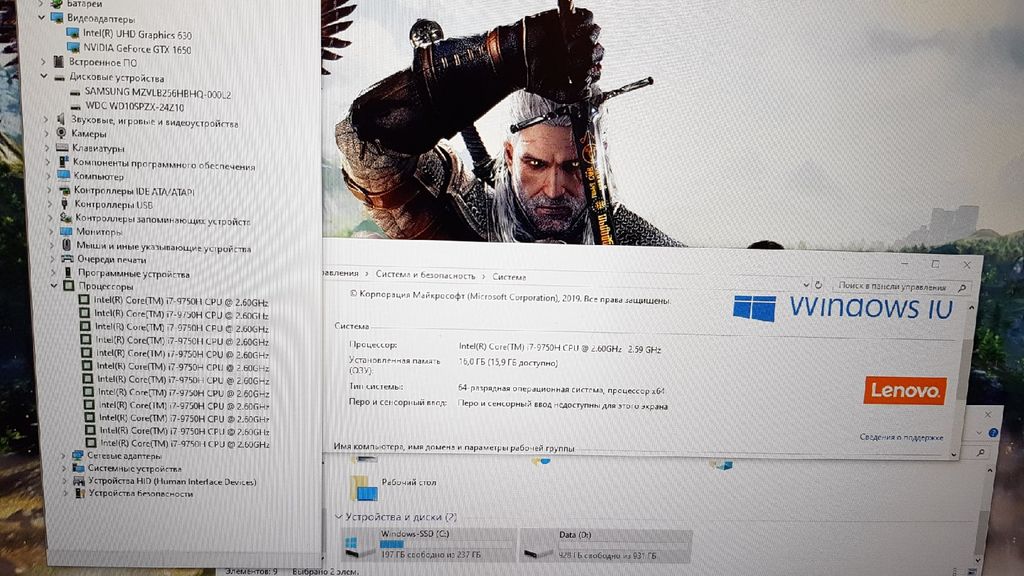The height and width of the screenshot is (576, 1024).
Task: Click the System window scrollbar down arrow
Action: coord(954,453)
